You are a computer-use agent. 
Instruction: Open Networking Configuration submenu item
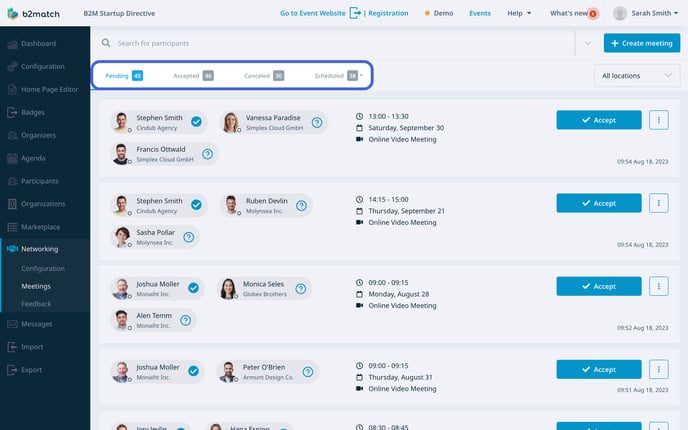click(43, 269)
